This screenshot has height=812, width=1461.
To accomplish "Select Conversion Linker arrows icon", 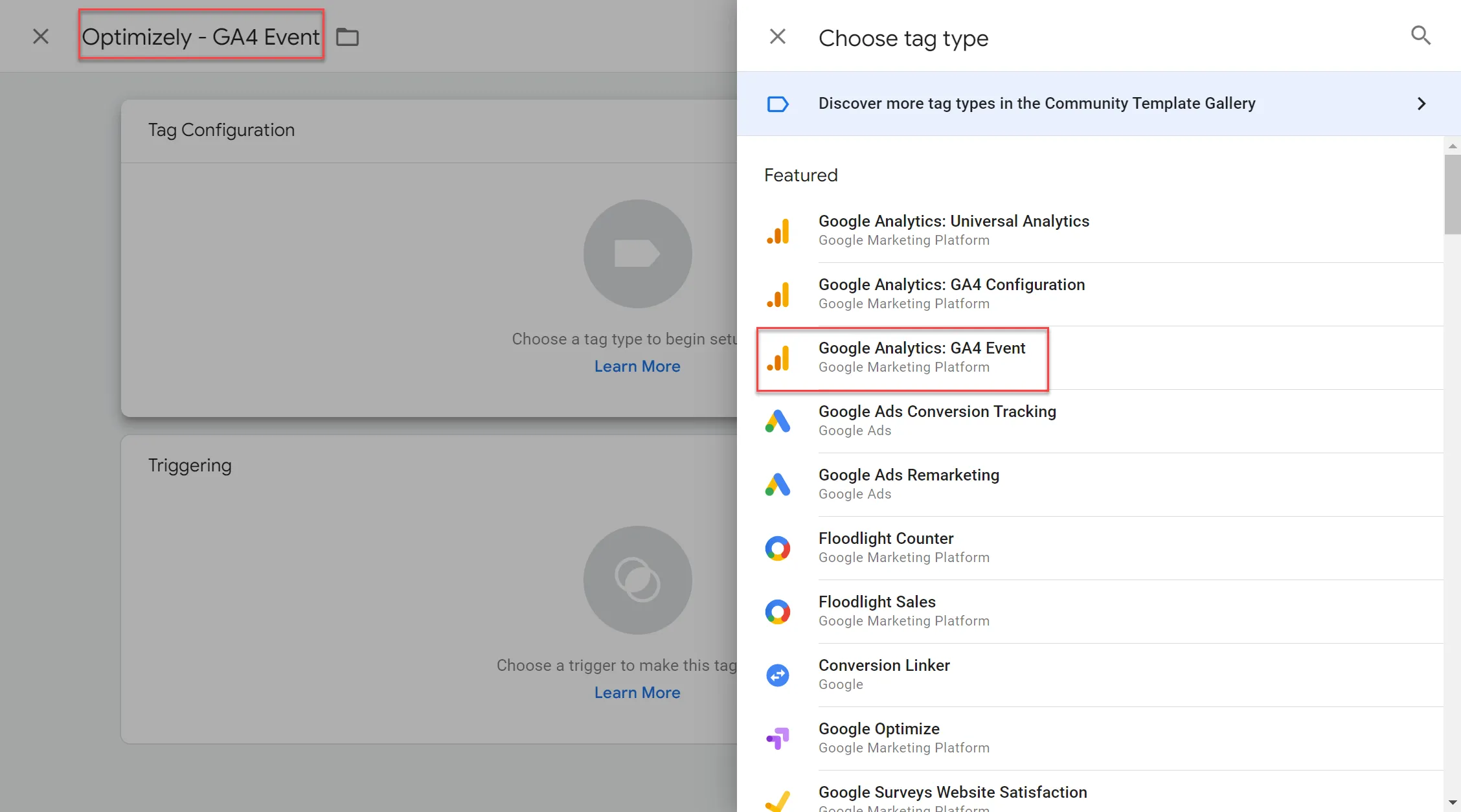I will (778, 675).
